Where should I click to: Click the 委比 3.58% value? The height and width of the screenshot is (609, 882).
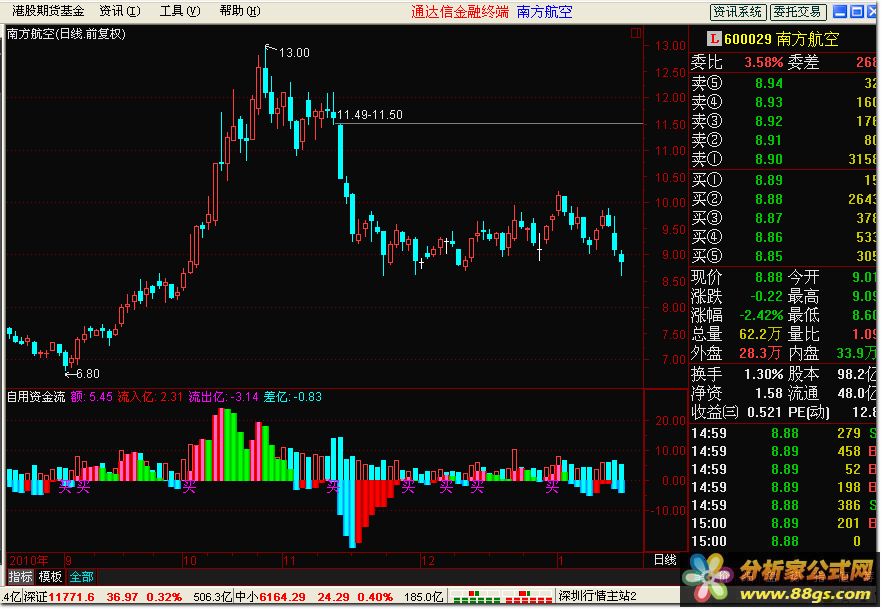click(x=763, y=62)
